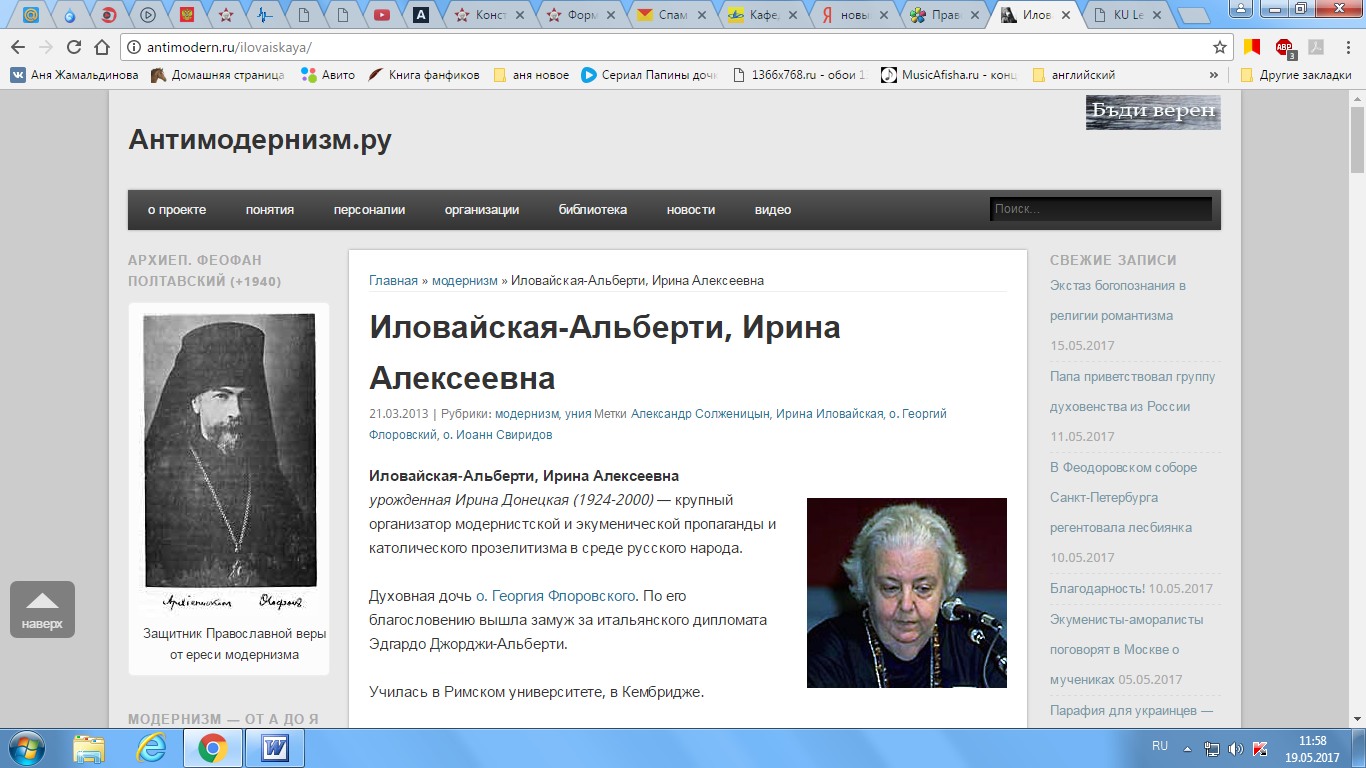Launch Internet Explorer from the taskbar

(x=151, y=747)
